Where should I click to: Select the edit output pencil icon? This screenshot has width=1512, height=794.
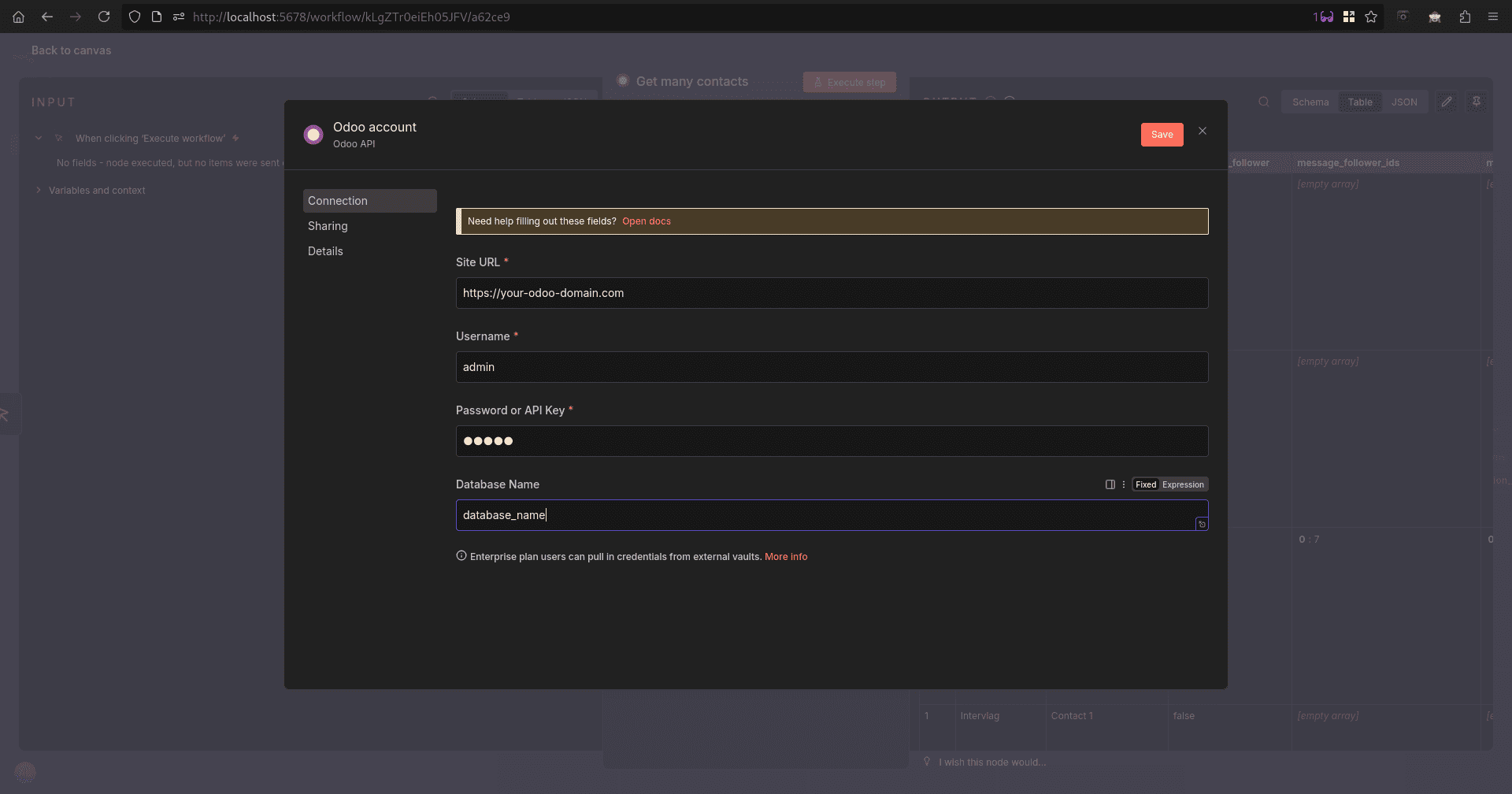pyautogui.click(x=1447, y=102)
